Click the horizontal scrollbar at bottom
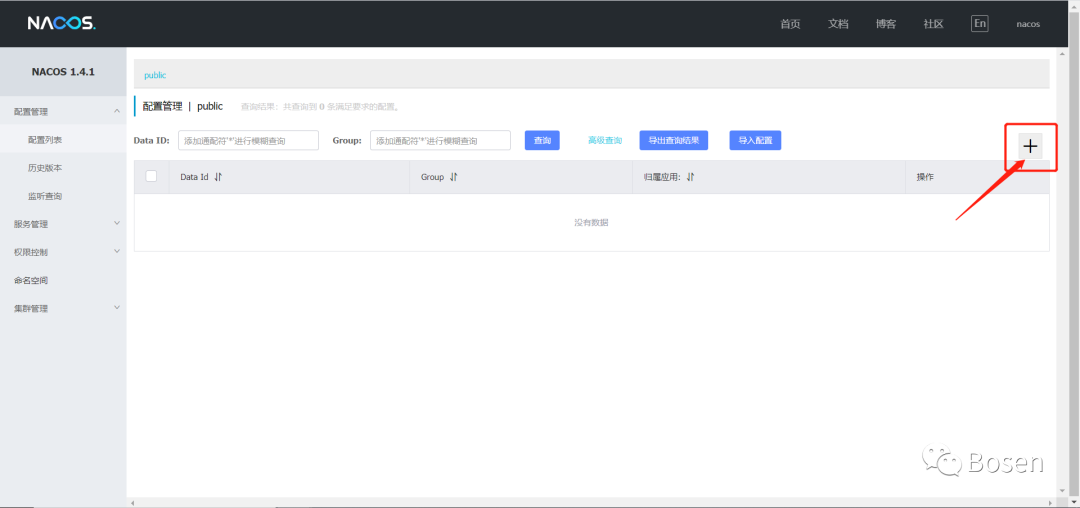The height and width of the screenshot is (508, 1080). (592, 502)
